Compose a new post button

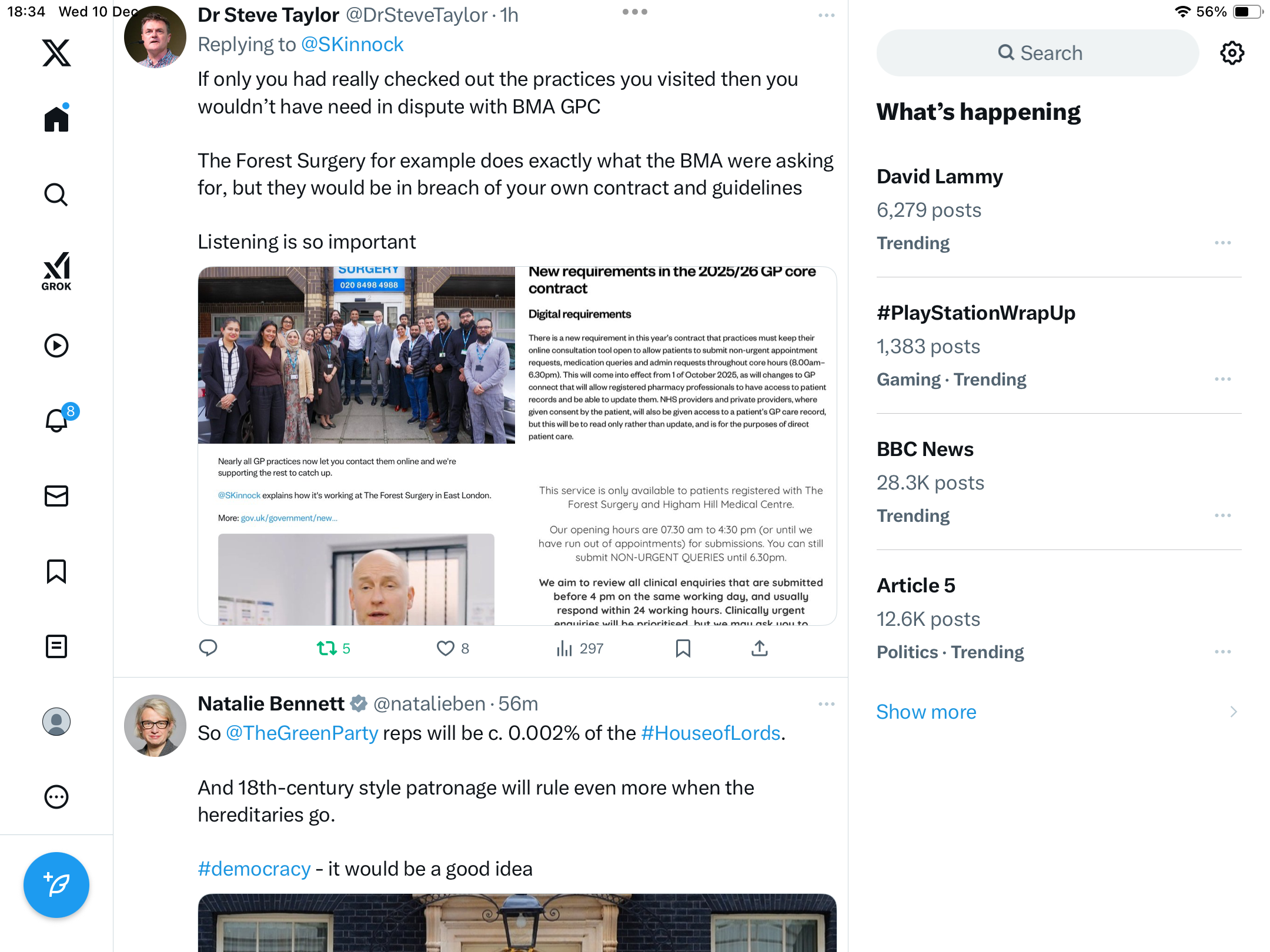(x=56, y=884)
